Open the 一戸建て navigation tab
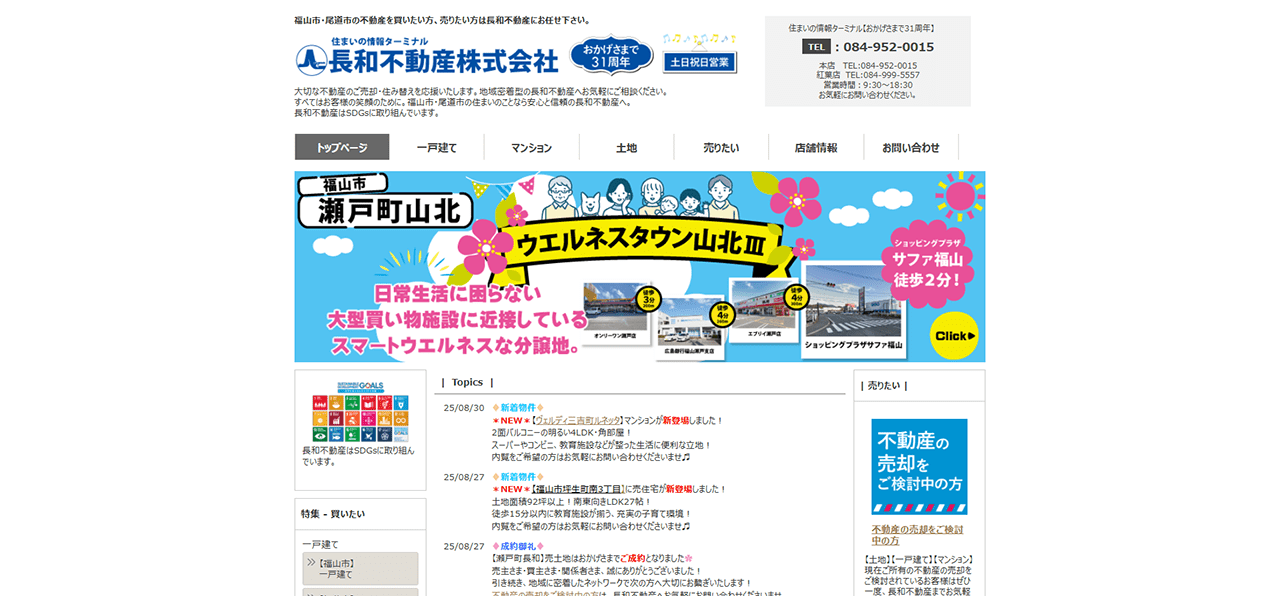 click(437, 147)
